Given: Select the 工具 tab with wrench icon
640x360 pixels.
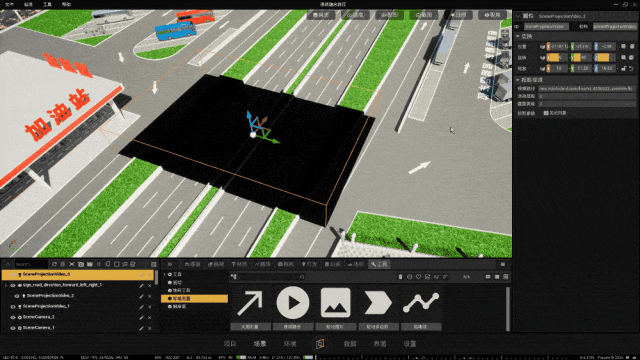Looking at the screenshot, I should [379, 264].
